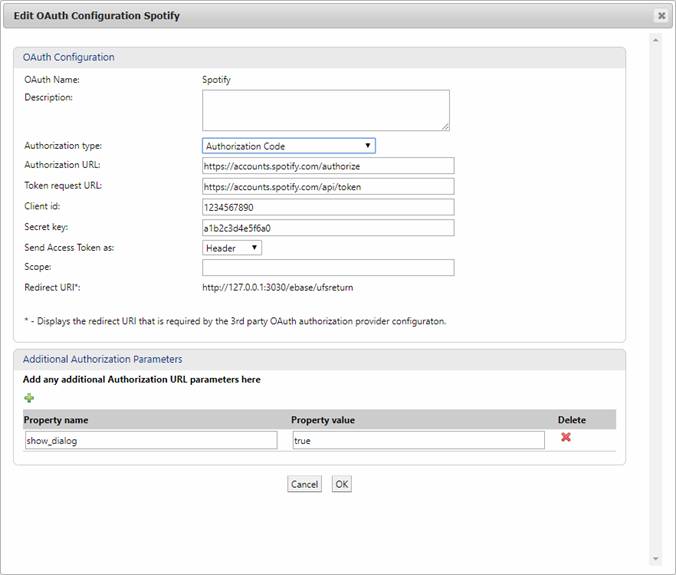The width and height of the screenshot is (676, 575).
Task: Click into the Description text area
Action: click(x=325, y=110)
